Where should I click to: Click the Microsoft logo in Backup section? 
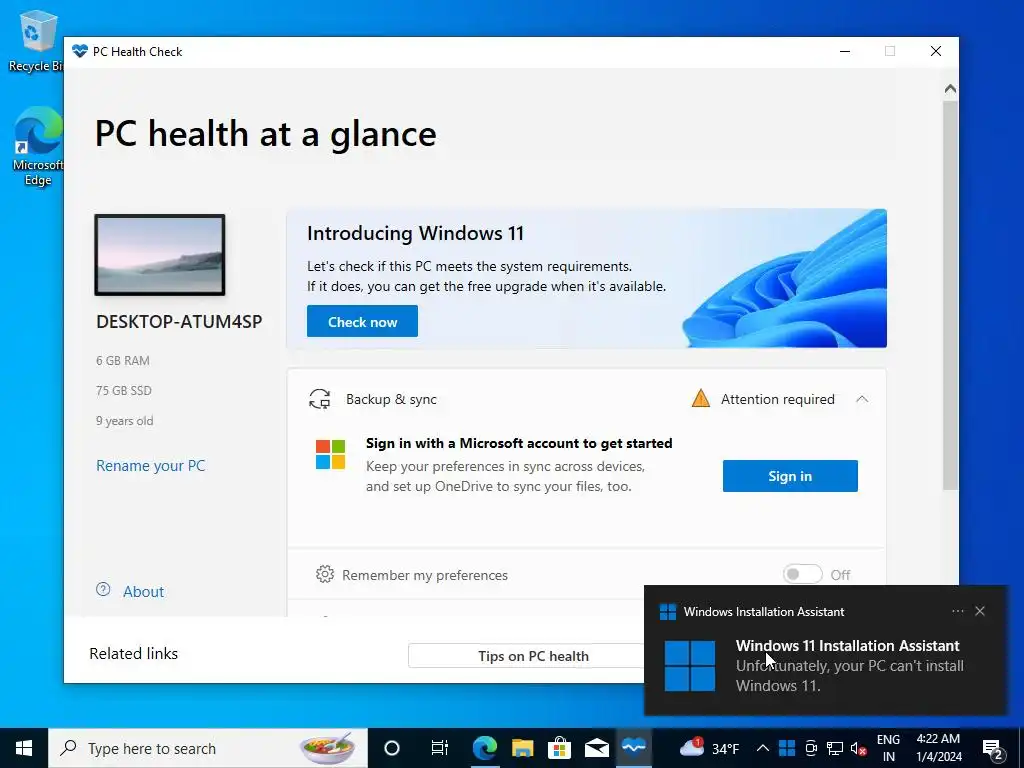[x=330, y=455]
